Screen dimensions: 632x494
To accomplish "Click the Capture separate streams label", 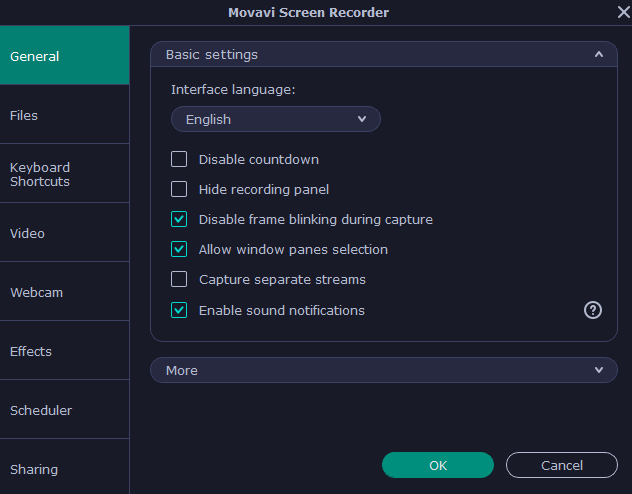I will click(282, 280).
